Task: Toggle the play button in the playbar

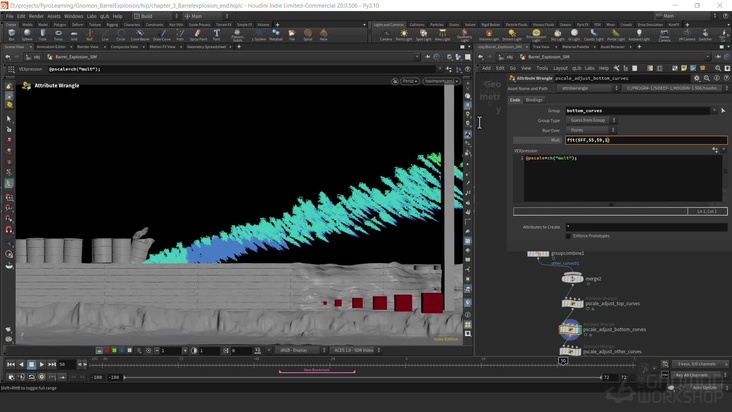Action: click(x=42, y=364)
